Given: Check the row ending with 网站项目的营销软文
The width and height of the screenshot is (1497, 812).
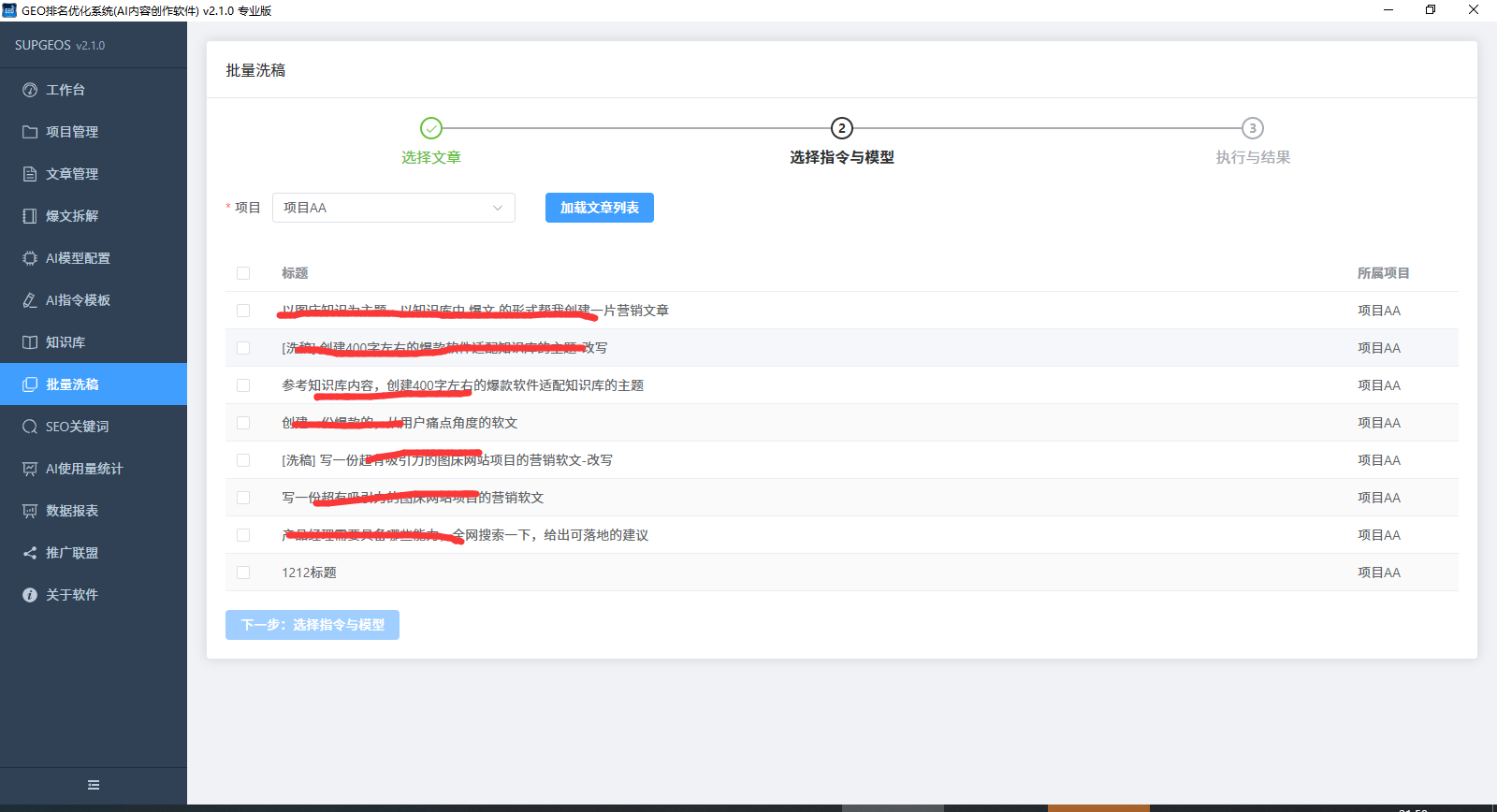Looking at the screenshot, I should coord(243,498).
